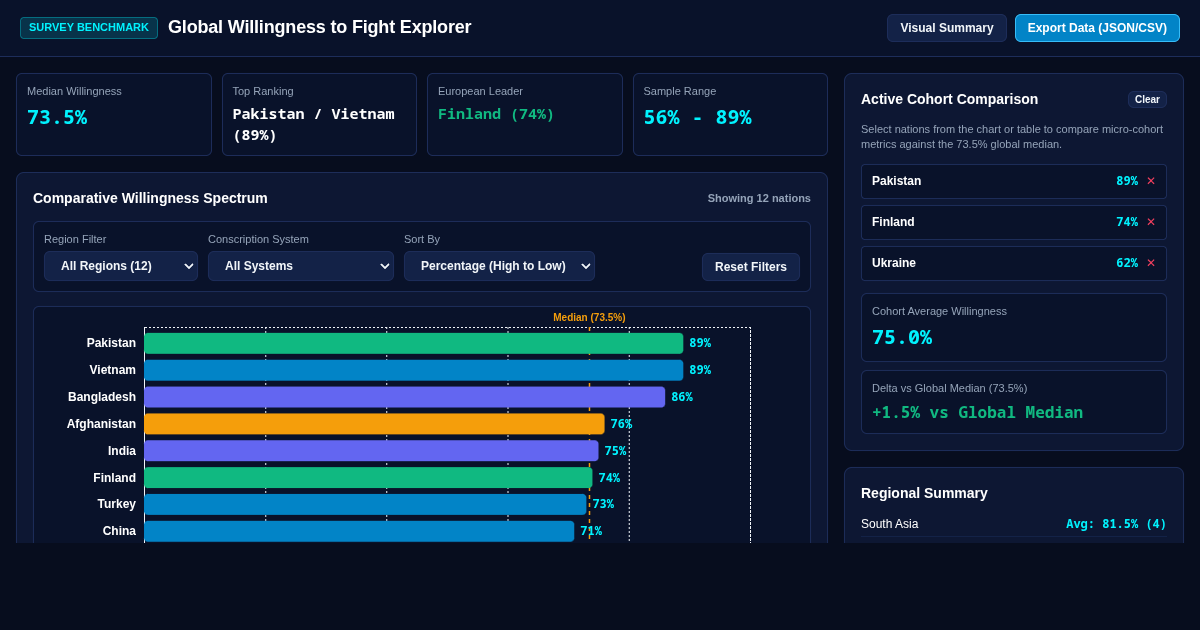This screenshot has width=1200, height=630.
Task: Click the 76% value next to Afghanistan
Action: (621, 424)
